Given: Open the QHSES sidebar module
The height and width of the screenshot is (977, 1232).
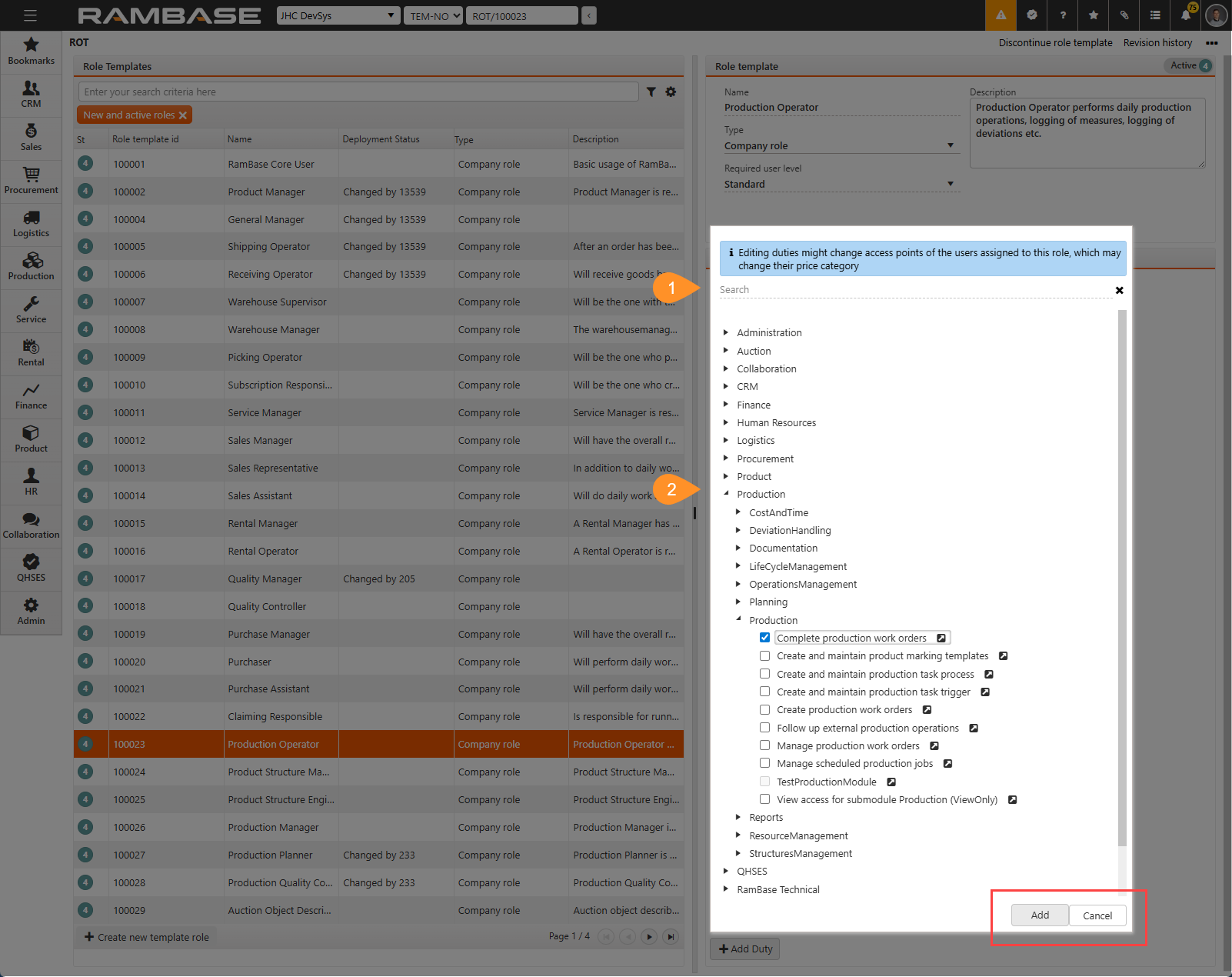Looking at the screenshot, I should (31, 568).
